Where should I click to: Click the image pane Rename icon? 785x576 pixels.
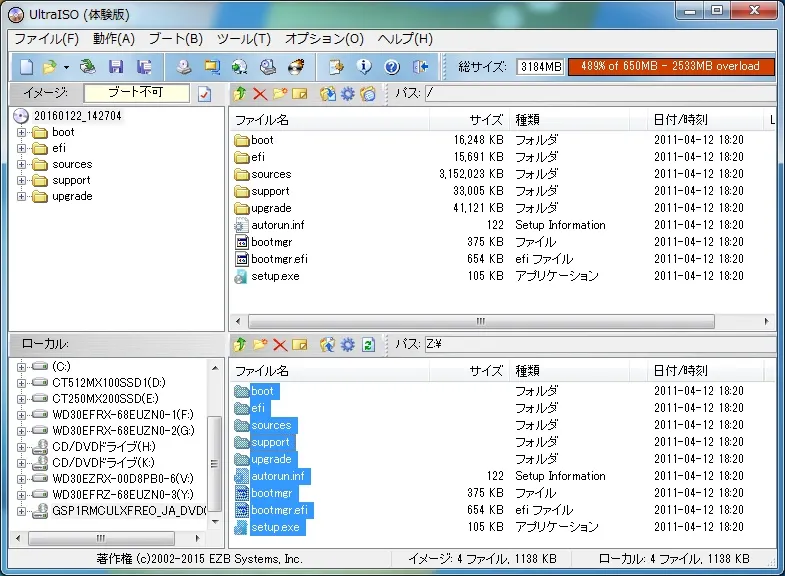pyautogui.click(x=300, y=94)
